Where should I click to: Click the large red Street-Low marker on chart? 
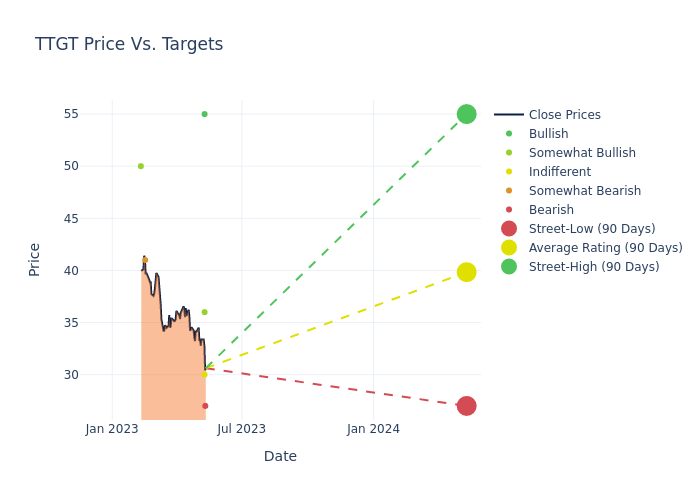[466, 406]
